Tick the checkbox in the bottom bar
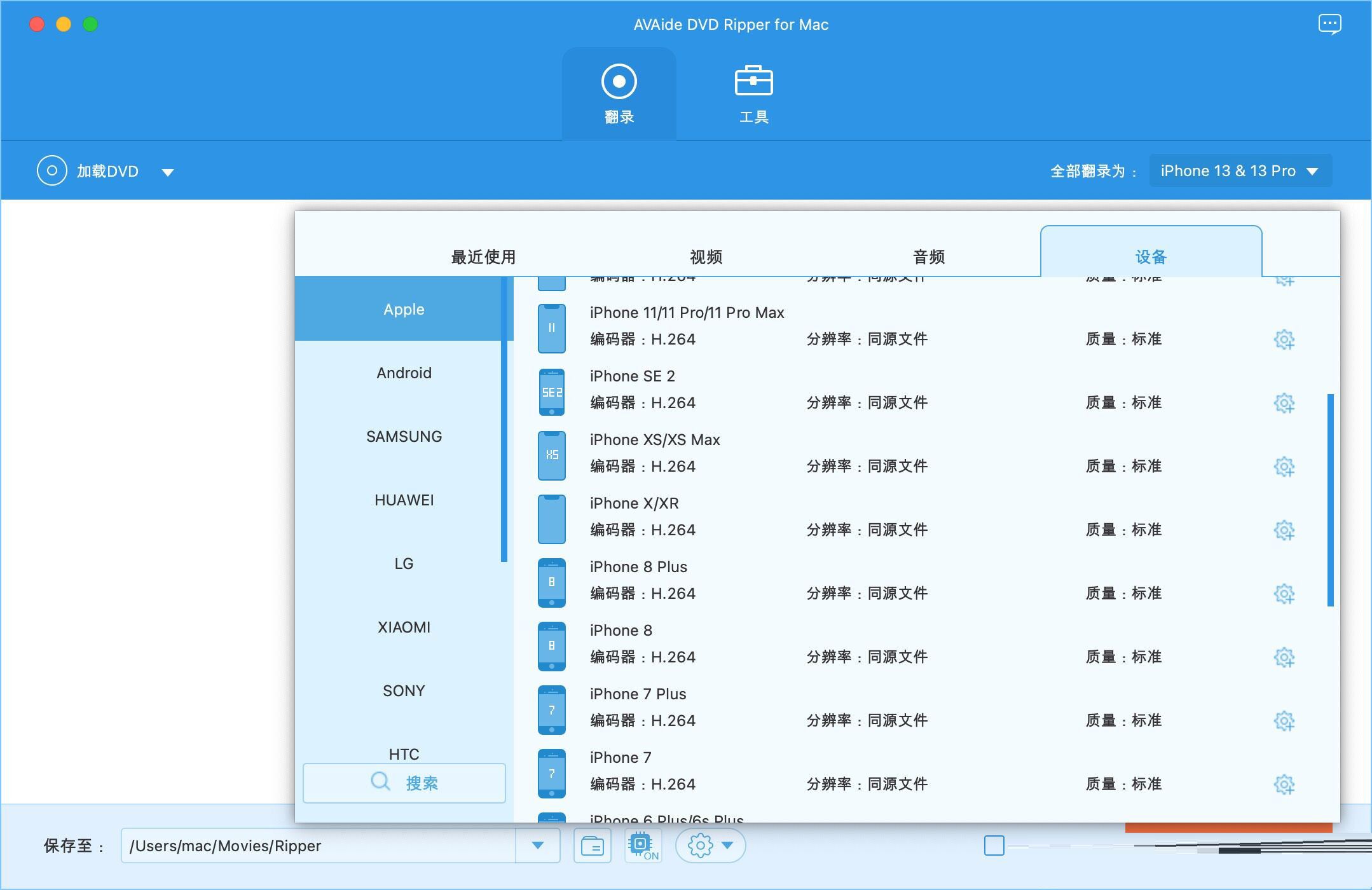 tap(994, 845)
